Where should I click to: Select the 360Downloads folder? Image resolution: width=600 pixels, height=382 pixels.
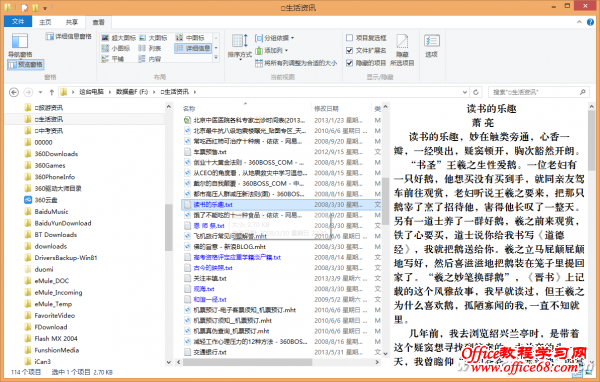(56, 154)
